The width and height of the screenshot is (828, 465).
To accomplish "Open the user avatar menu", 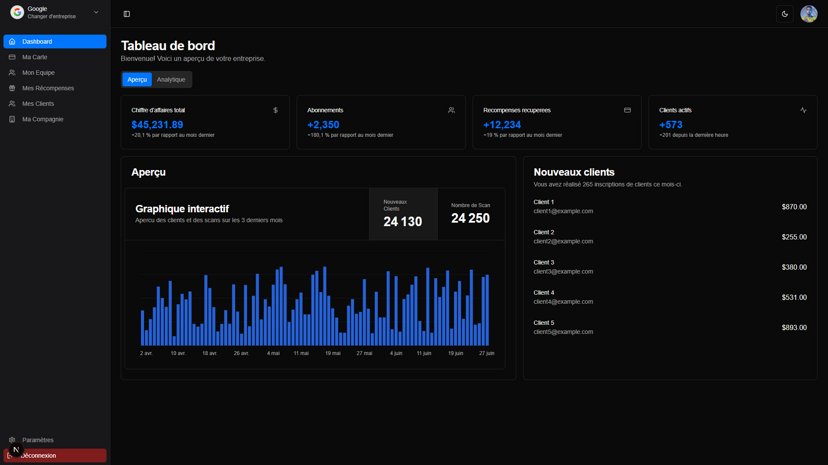I will [x=808, y=14].
